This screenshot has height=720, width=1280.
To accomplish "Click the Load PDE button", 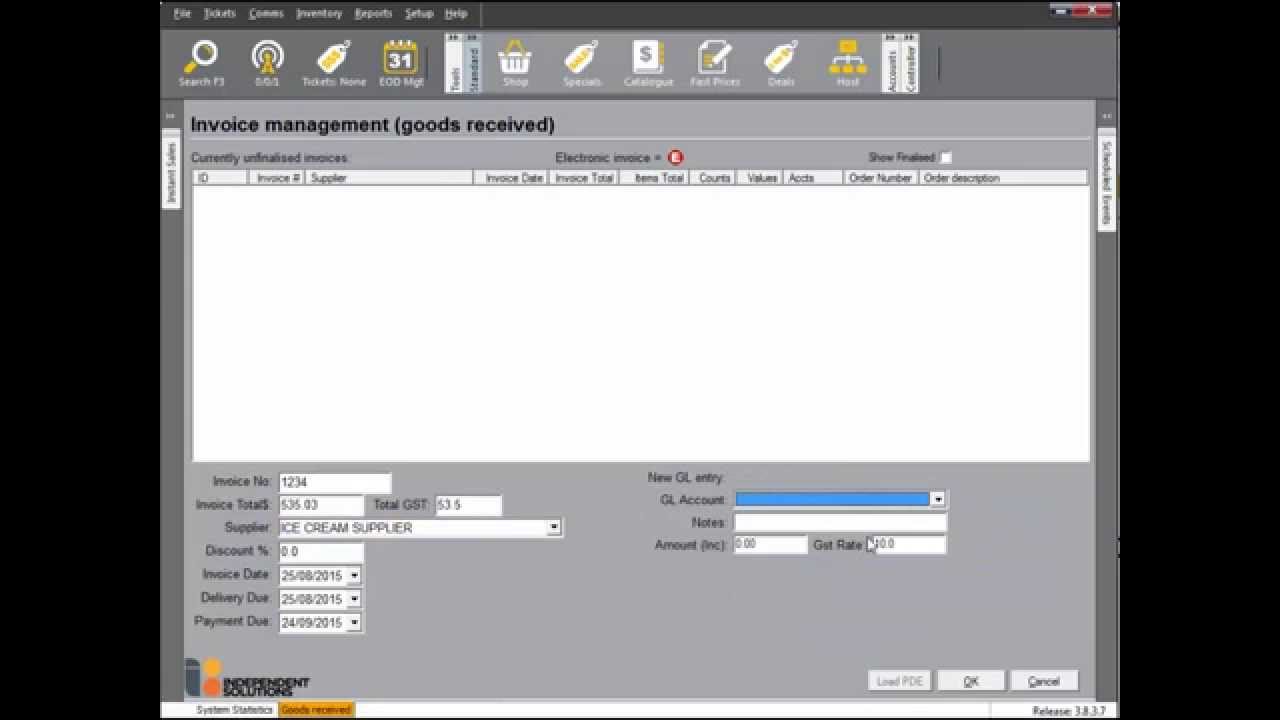I will [900, 681].
